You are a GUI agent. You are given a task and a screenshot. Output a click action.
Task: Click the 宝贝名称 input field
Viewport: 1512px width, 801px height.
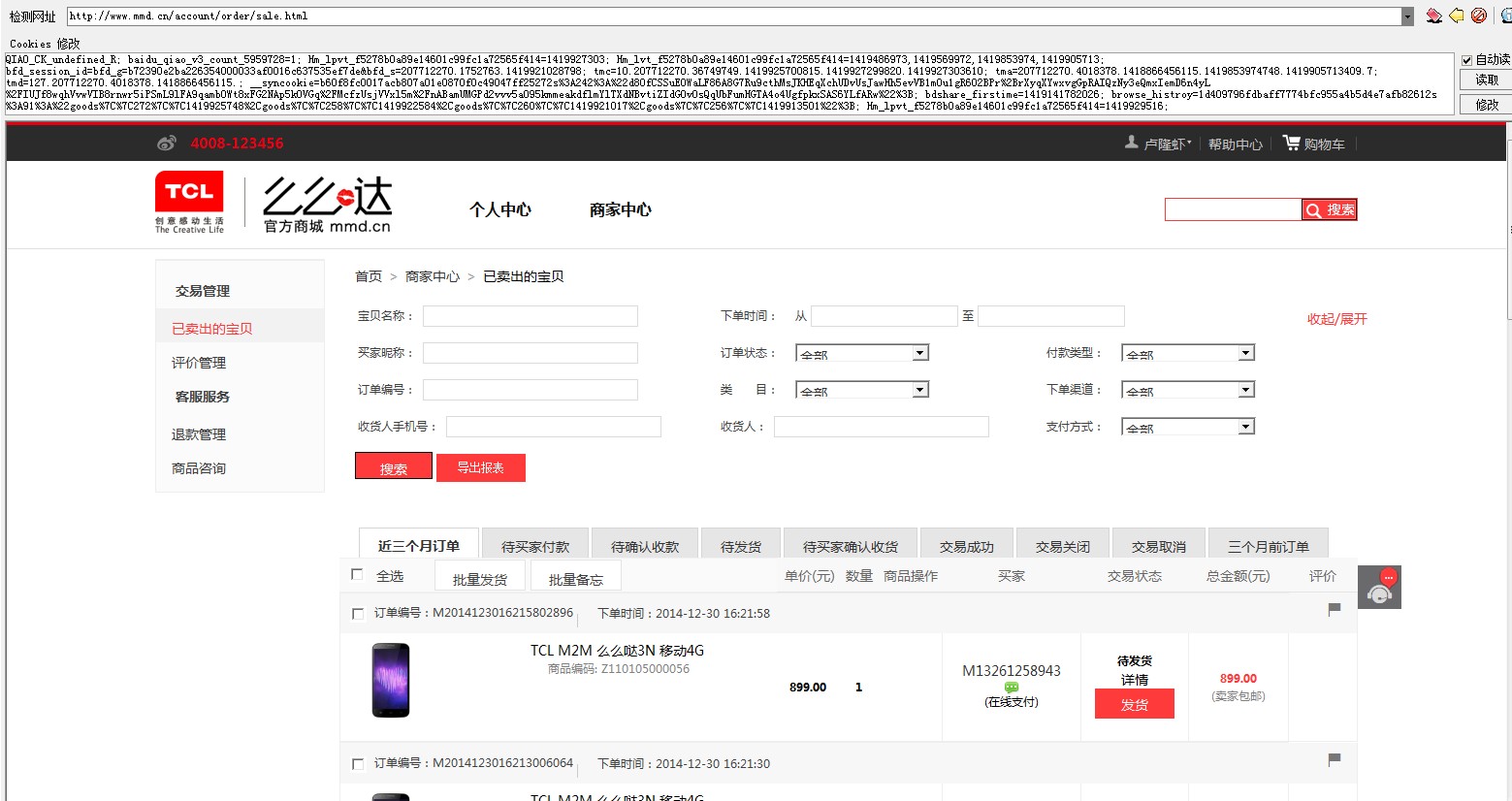531,316
